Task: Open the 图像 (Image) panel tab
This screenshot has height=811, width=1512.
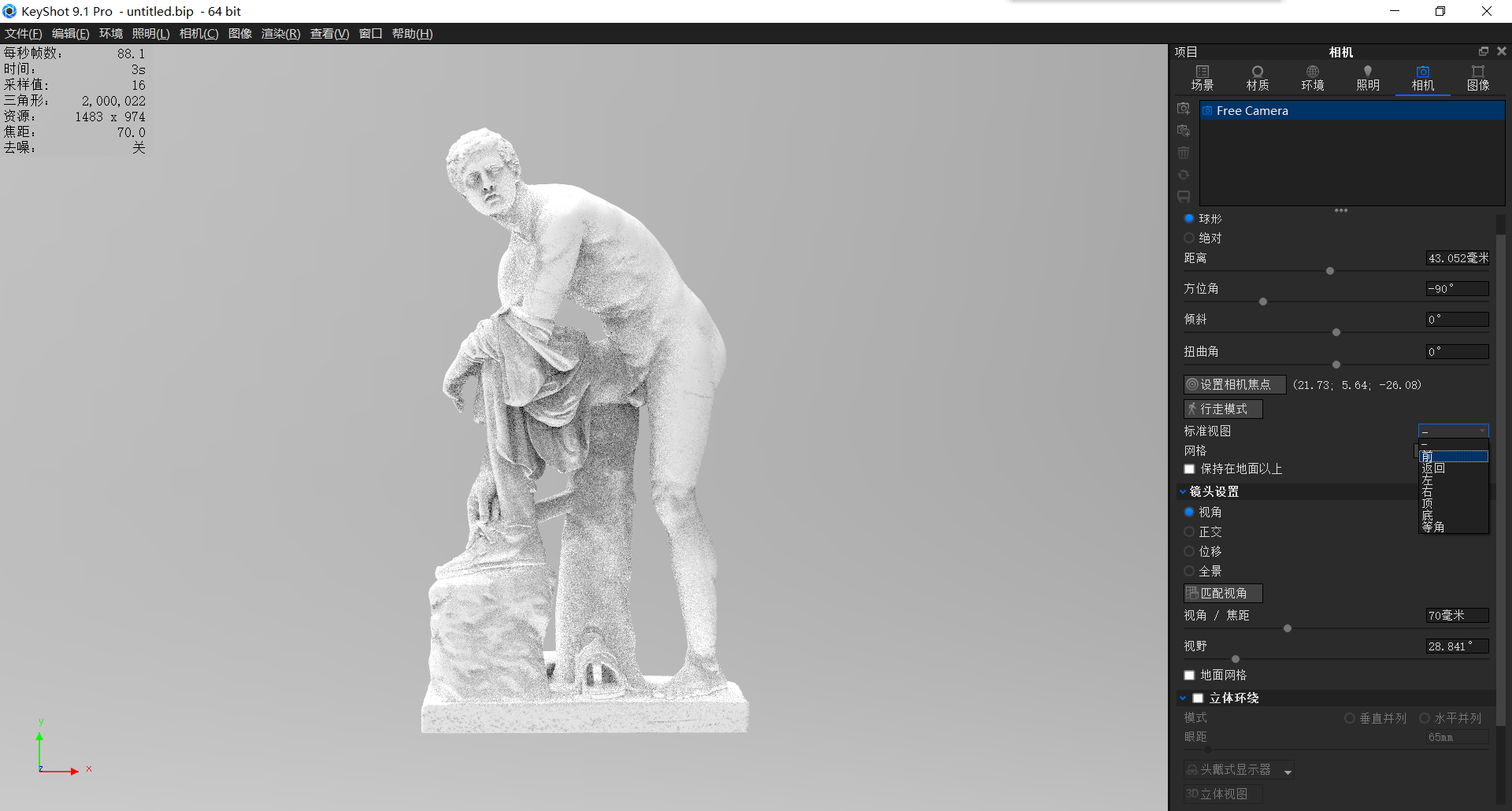Action: [1479, 78]
